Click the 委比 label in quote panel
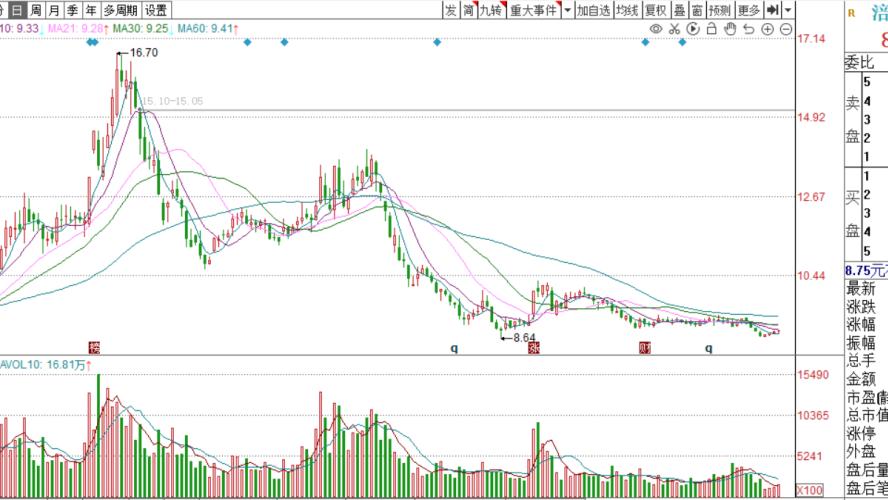 tap(860, 62)
